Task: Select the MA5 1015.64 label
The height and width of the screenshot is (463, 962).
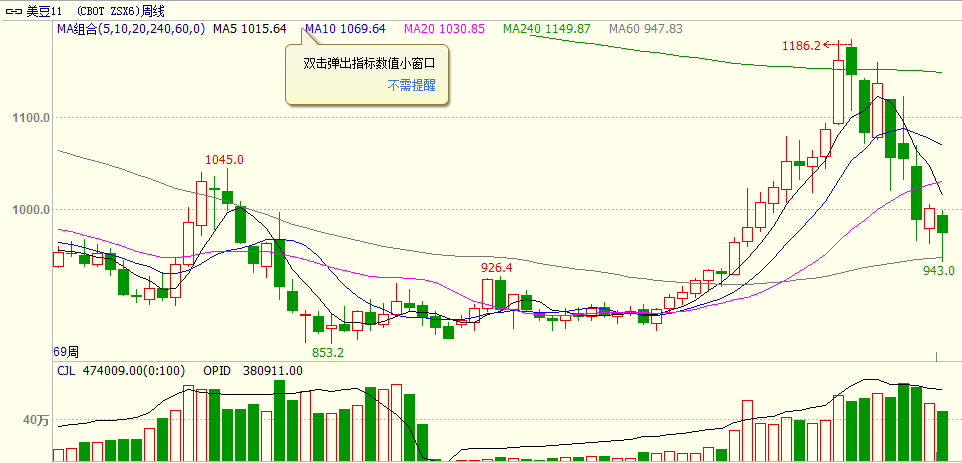Action: pos(250,29)
